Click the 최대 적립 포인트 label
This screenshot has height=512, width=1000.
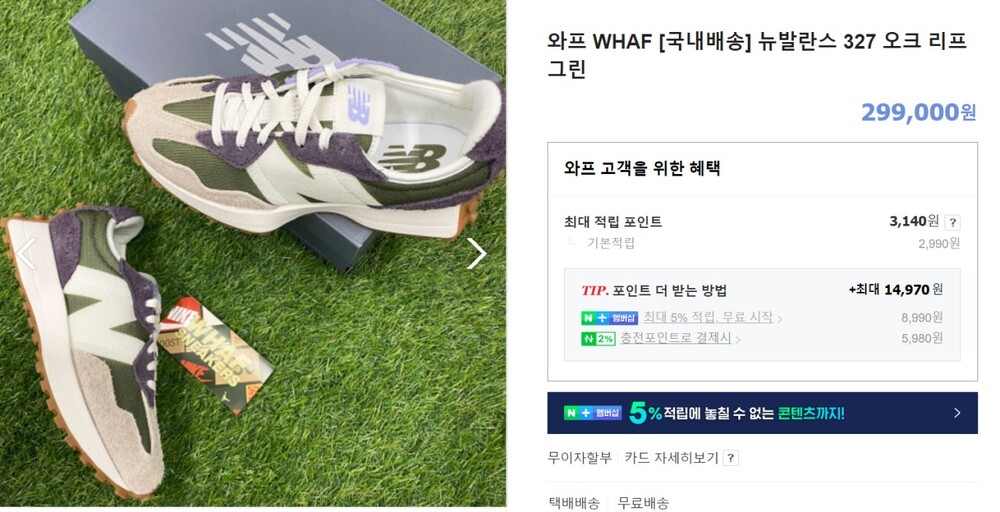(613, 222)
